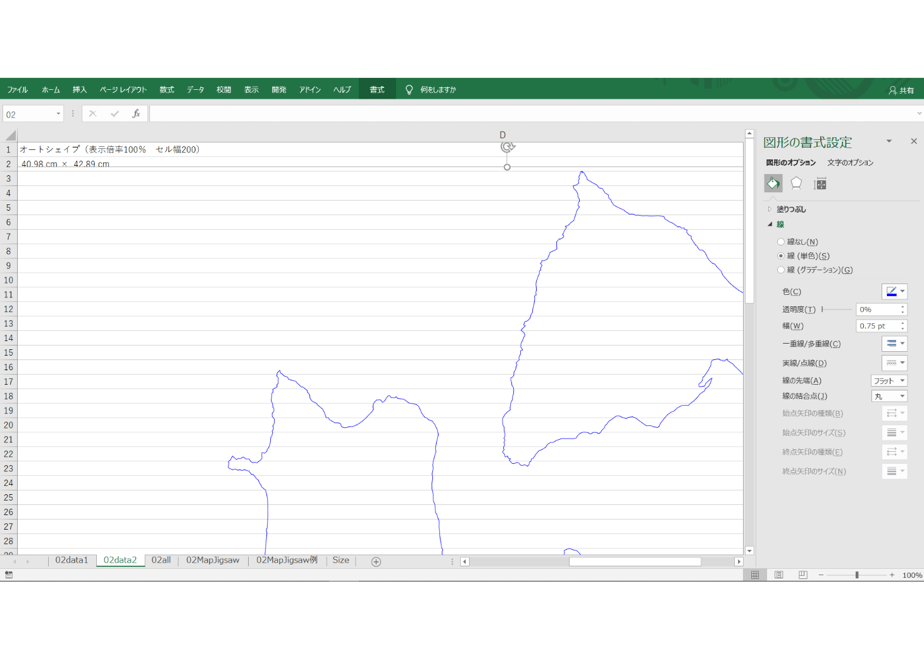Click the insert function fx icon

(x=136, y=114)
